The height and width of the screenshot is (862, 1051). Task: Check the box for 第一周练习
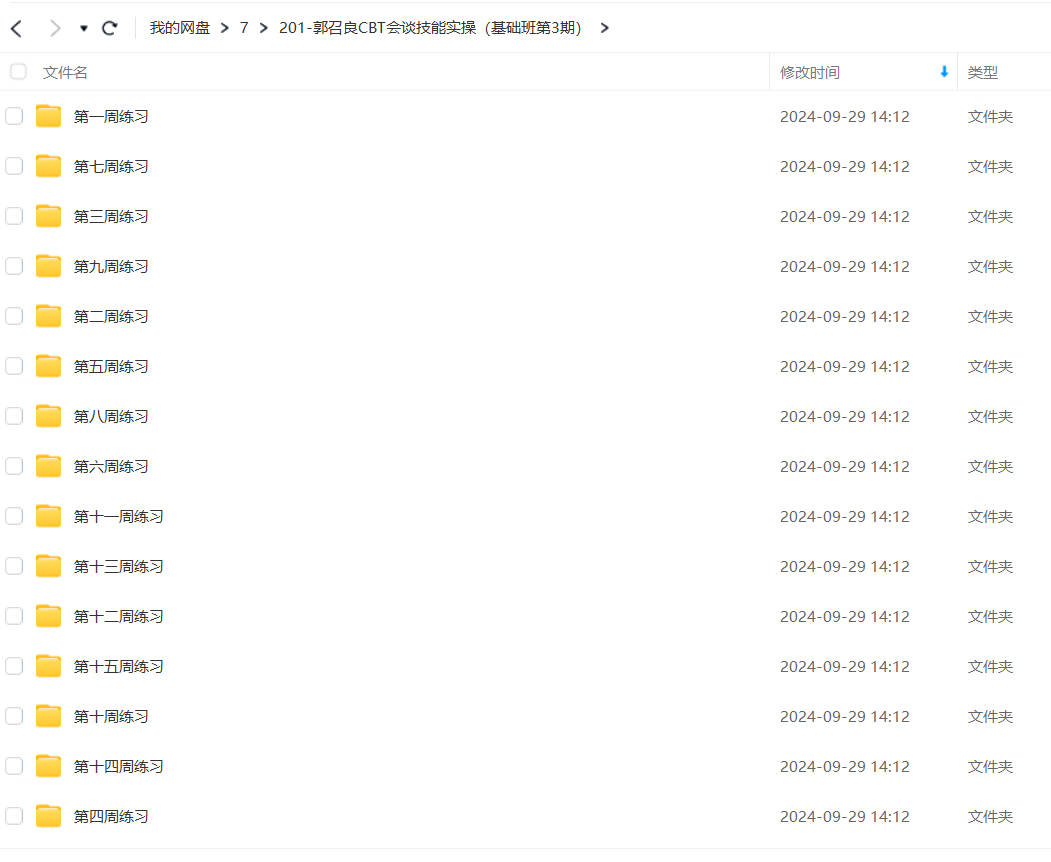pos(14,116)
